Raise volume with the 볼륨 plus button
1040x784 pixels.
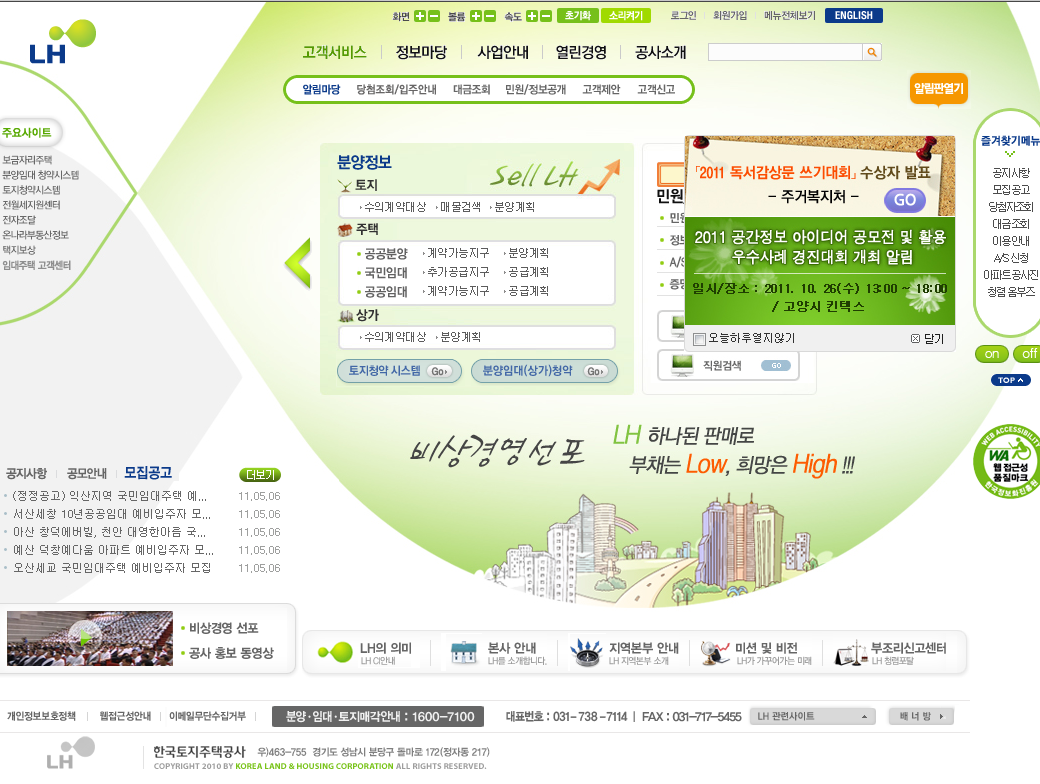[x=476, y=16]
